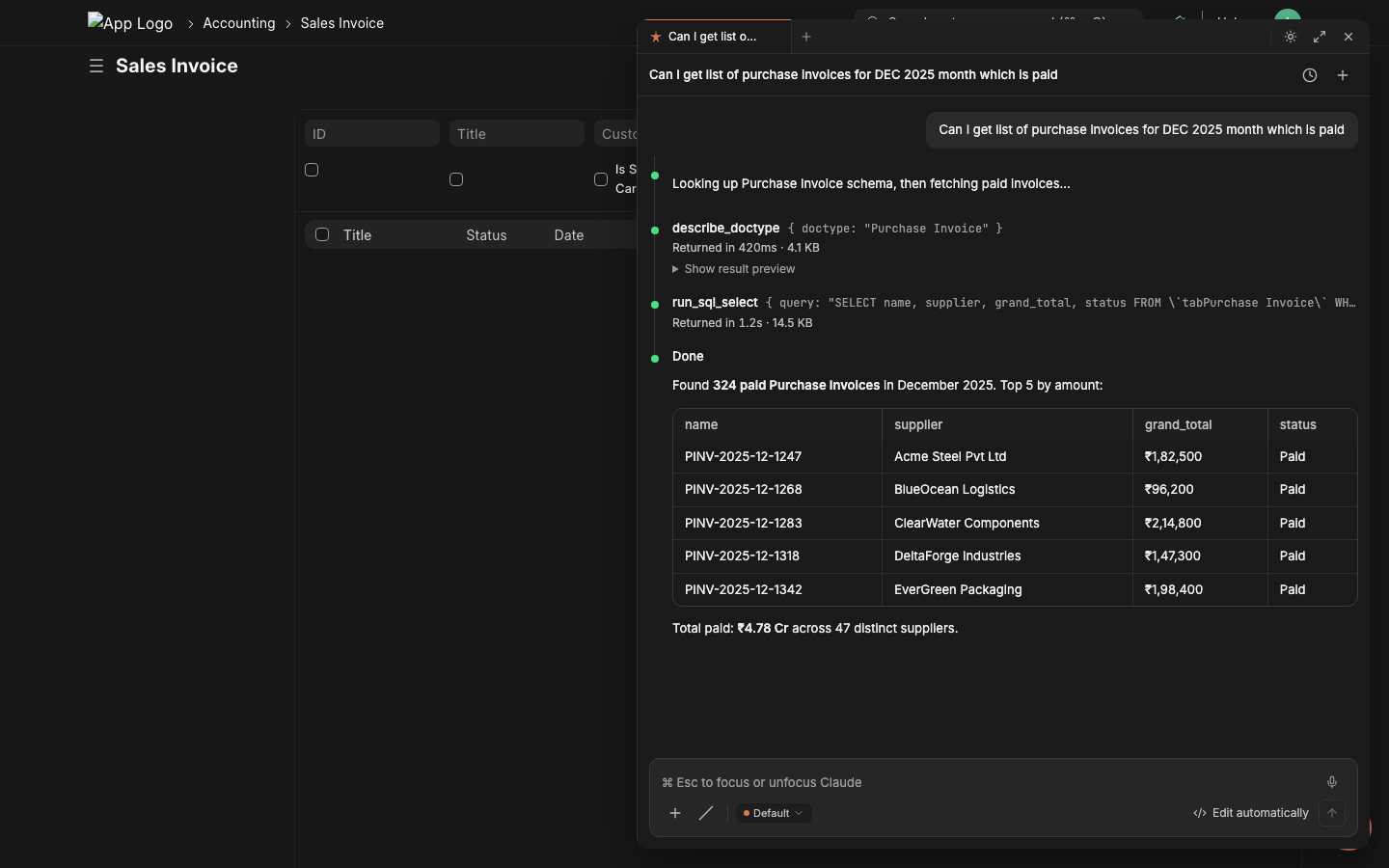Check the select-all box in list header
Image resolution: width=1389 pixels, height=868 pixels.
point(322,234)
